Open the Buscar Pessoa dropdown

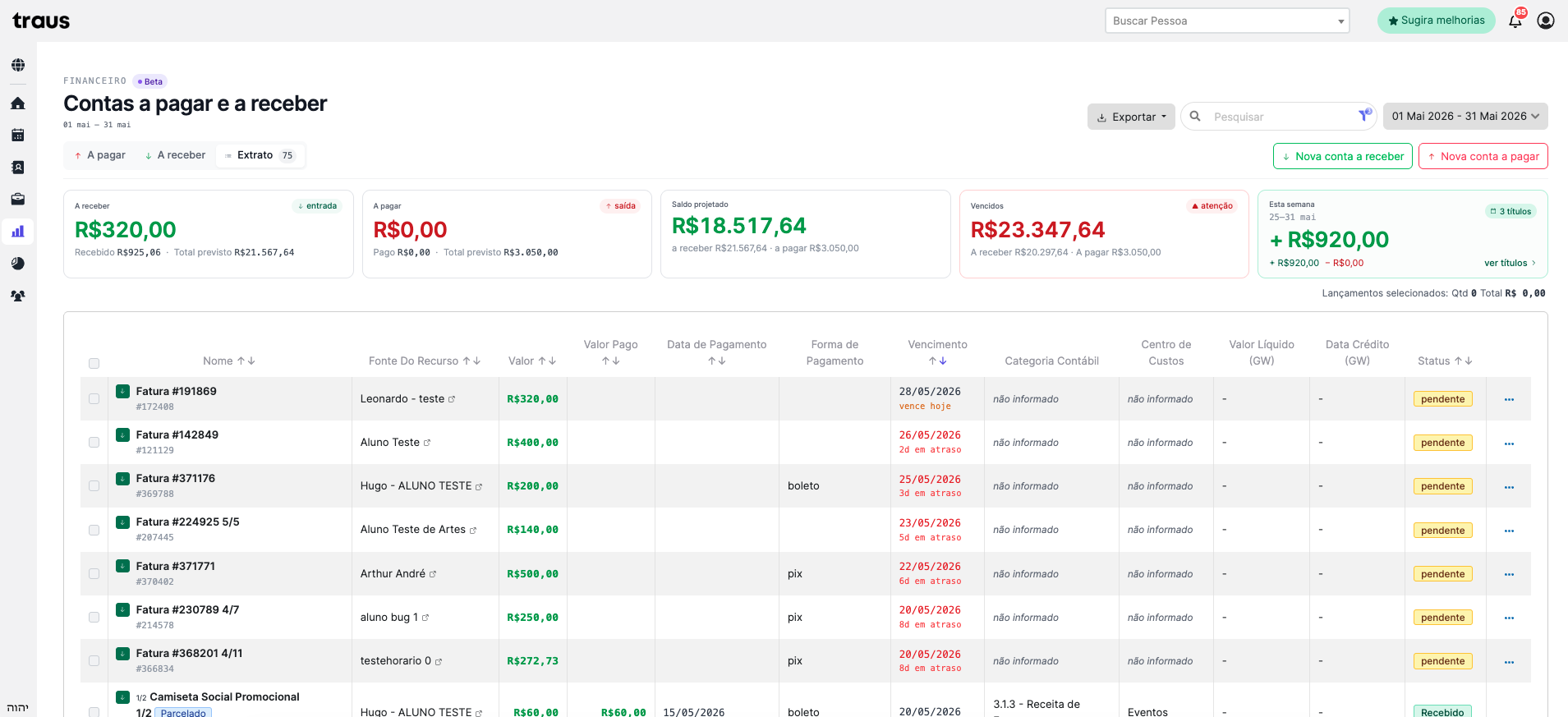tap(1227, 21)
